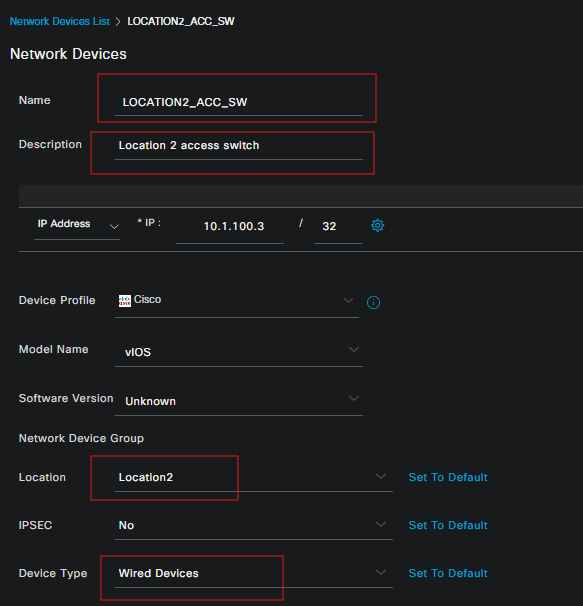Expand the Model Name vIOS dropdown
Image resolution: width=583 pixels, height=606 pixels.
(x=239, y=351)
